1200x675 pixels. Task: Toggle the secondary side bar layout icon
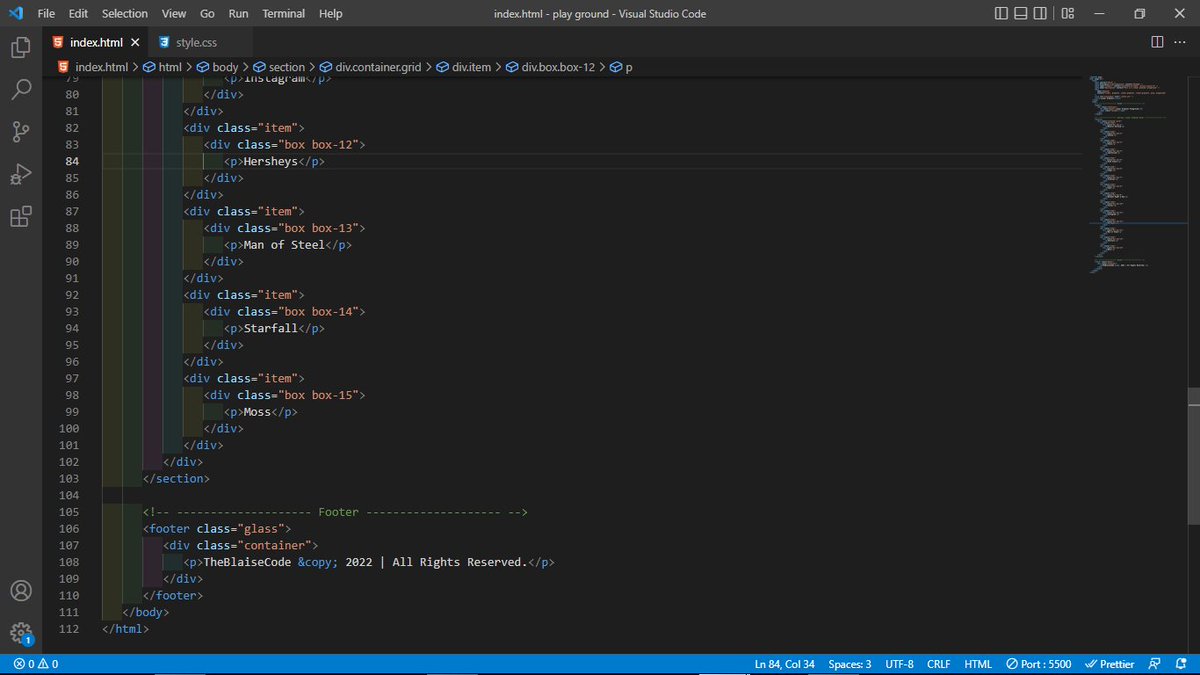[x=1040, y=13]
